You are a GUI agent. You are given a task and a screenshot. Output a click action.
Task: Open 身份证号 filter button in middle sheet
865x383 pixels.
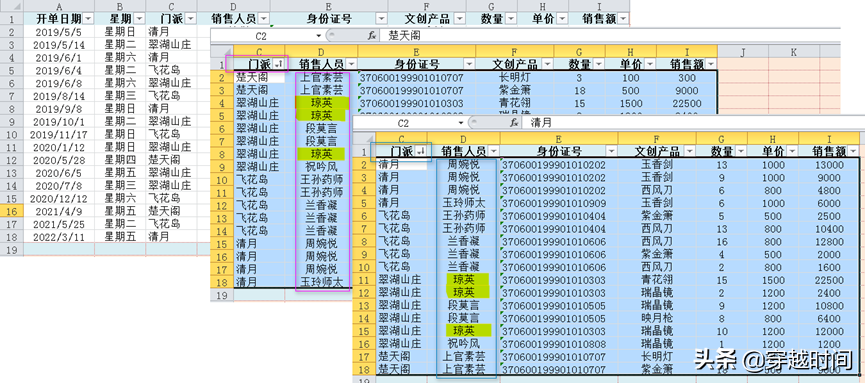pyautogui.click(x=469, y=64)
